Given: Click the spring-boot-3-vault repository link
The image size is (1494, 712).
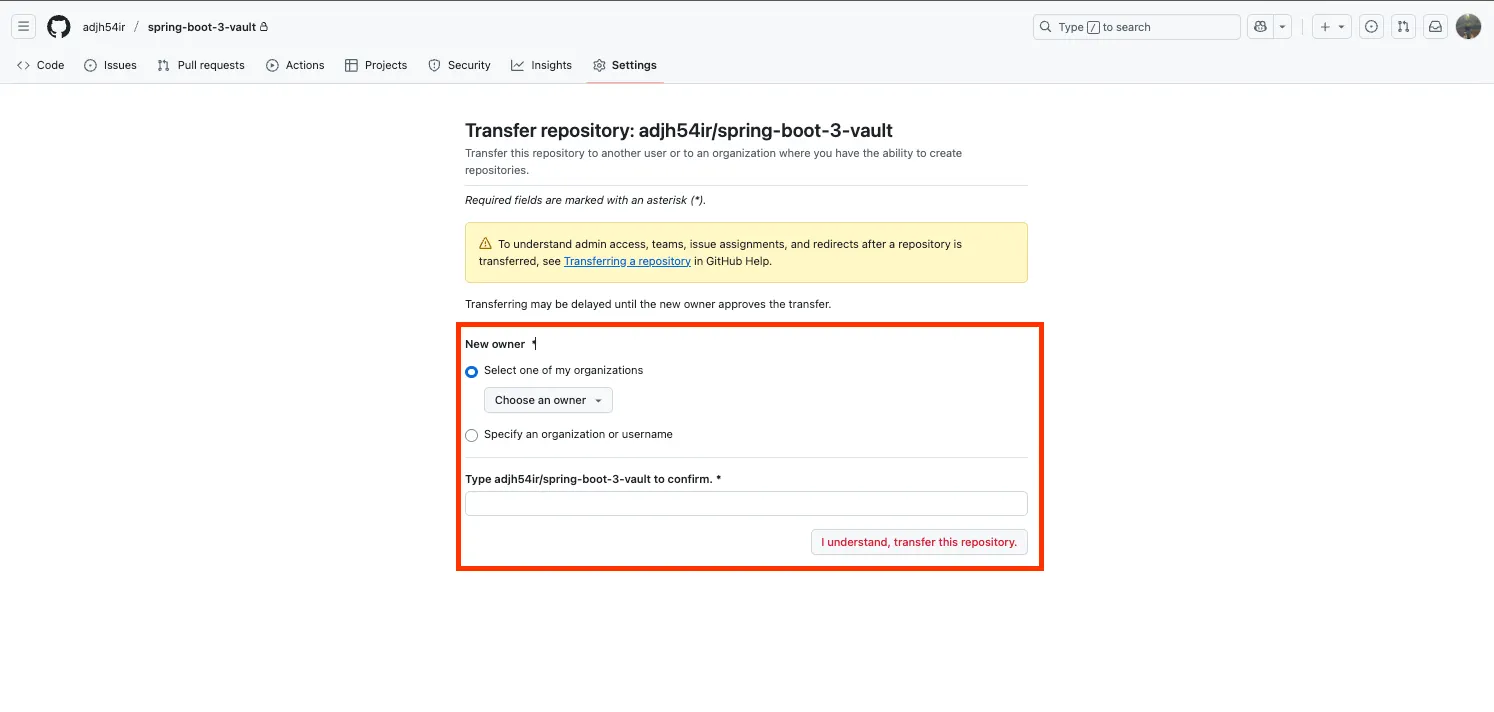Looking at the screenshot, I should tap(202, 27).
